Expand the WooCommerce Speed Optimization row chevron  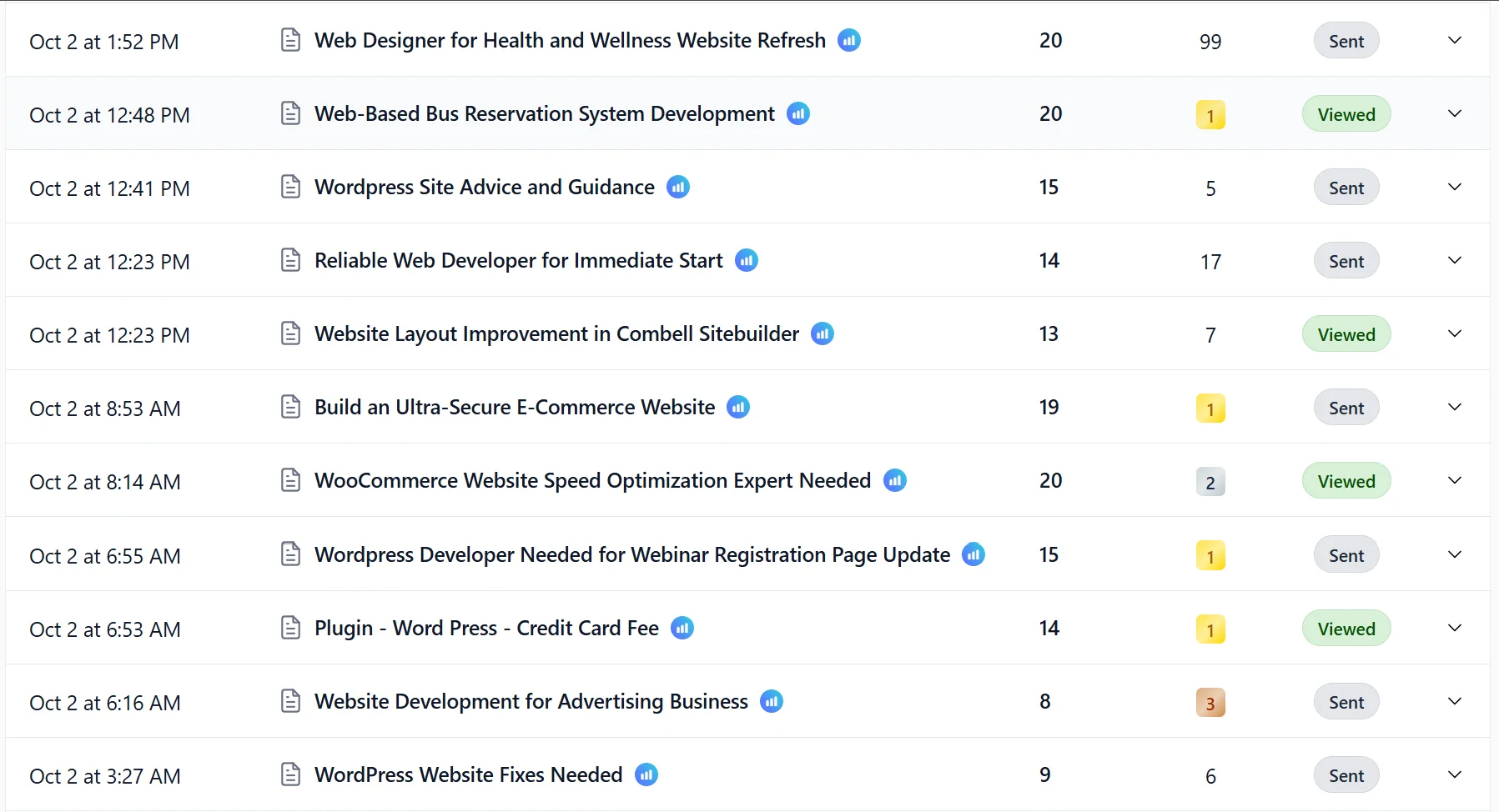click(1455, 481)
